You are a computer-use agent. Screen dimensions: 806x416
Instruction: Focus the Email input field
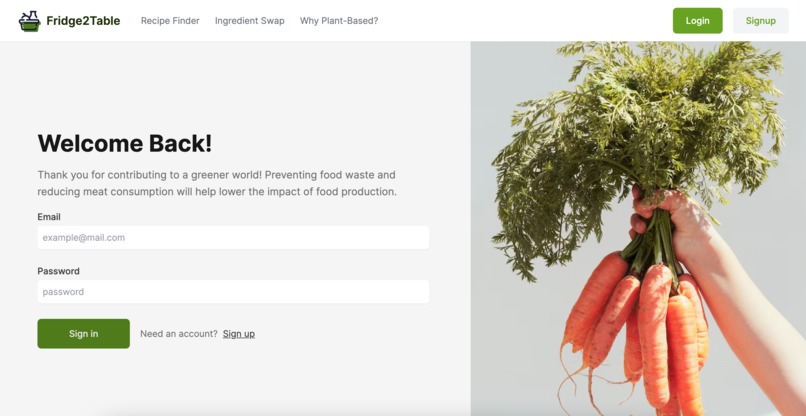pyautogui.click(x=233, y=238)
